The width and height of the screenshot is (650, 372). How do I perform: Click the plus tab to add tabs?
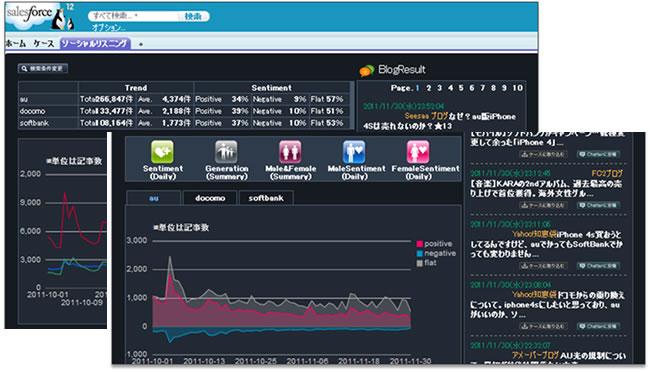coord(141,44)
